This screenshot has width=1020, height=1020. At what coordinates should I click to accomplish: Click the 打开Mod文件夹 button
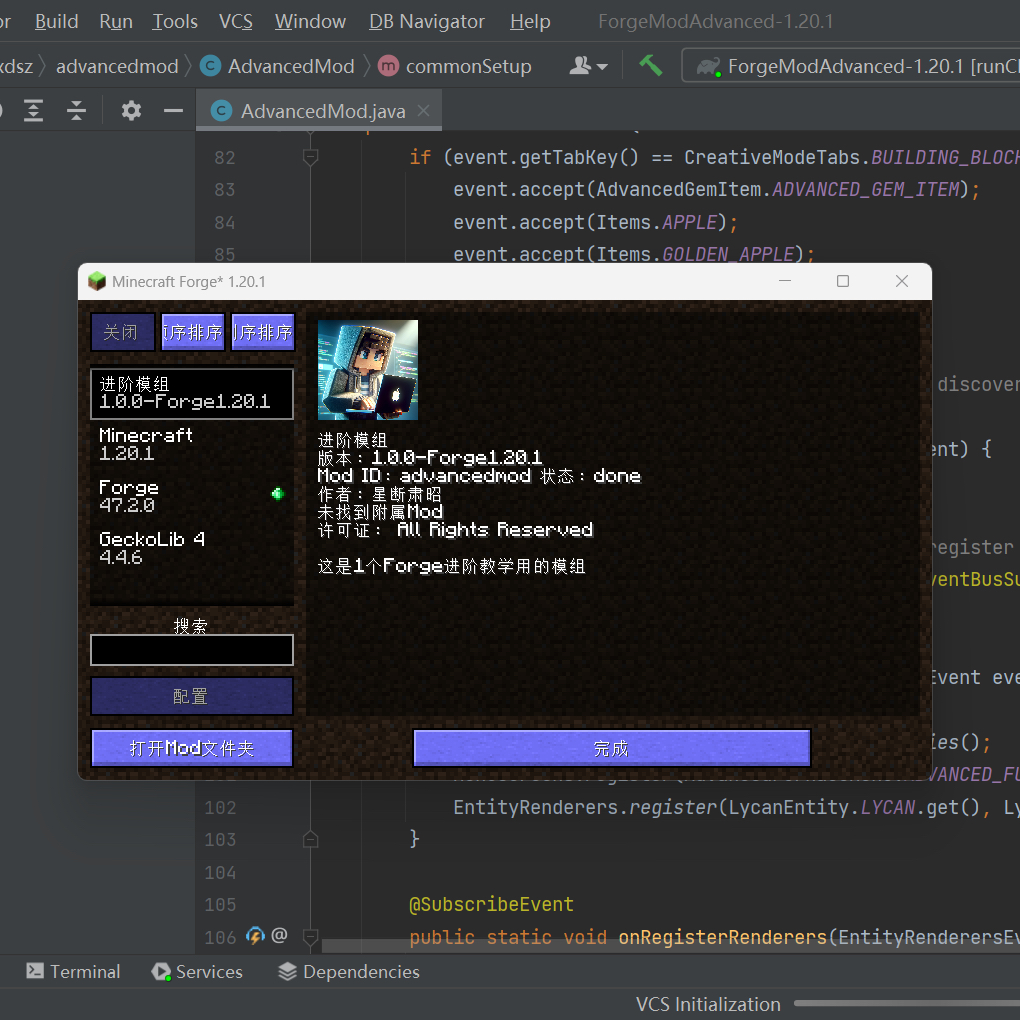coord(192,748)
